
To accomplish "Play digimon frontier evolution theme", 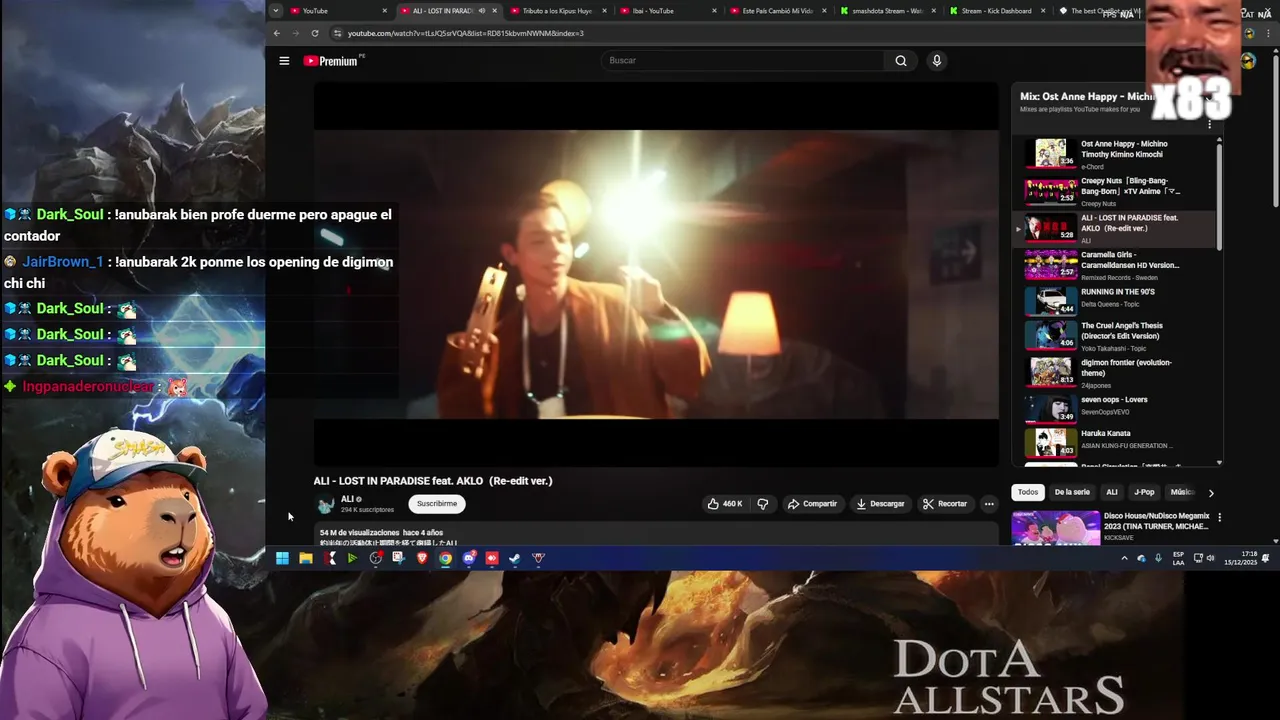I will 1116,373.
